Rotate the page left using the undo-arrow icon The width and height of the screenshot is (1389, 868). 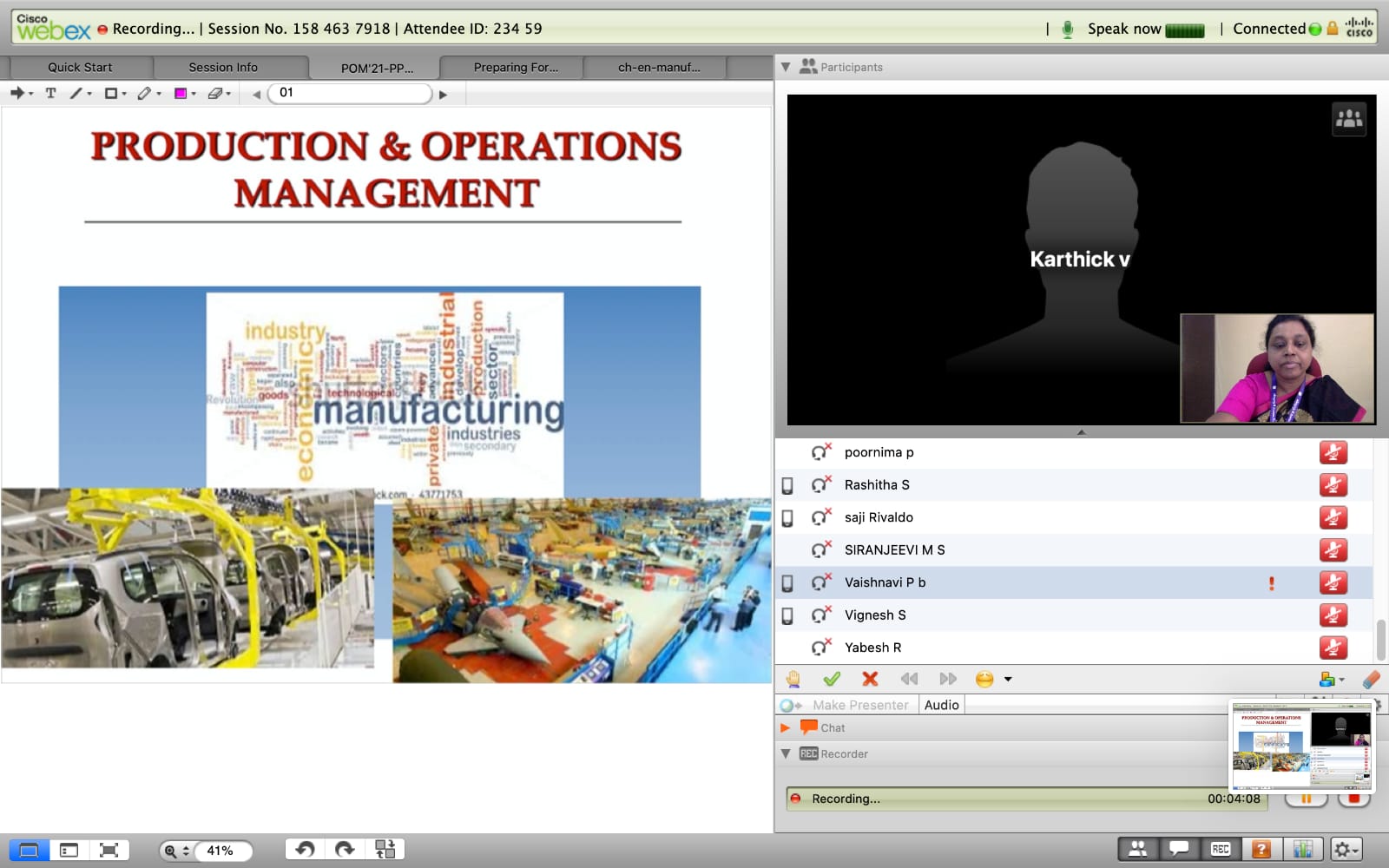pyautogui.click(x=305, y=850)
